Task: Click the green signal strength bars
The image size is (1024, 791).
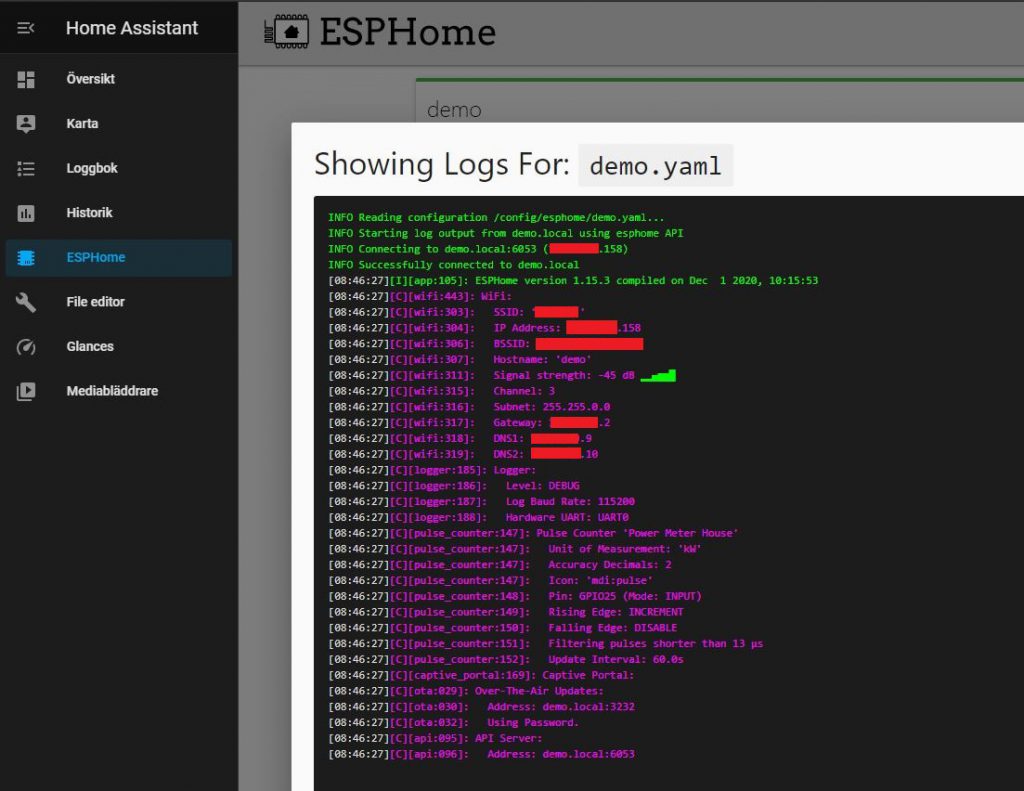Action: tap(658, 376)
